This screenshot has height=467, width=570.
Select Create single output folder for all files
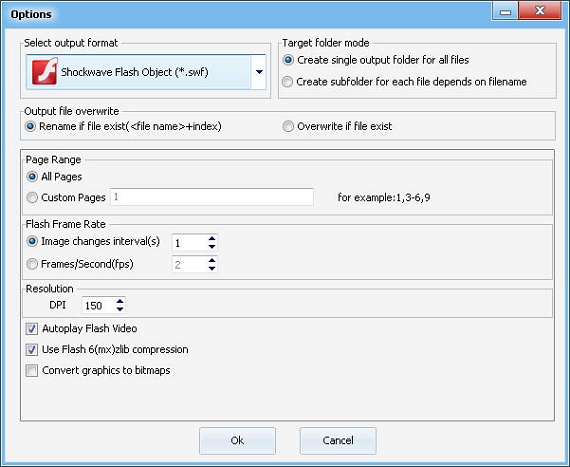(288, 60)
